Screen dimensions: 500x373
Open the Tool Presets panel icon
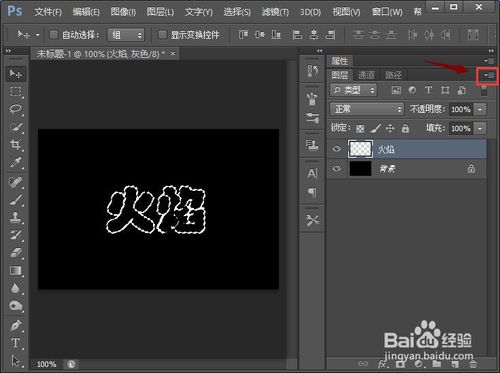(x=312, y=220)
